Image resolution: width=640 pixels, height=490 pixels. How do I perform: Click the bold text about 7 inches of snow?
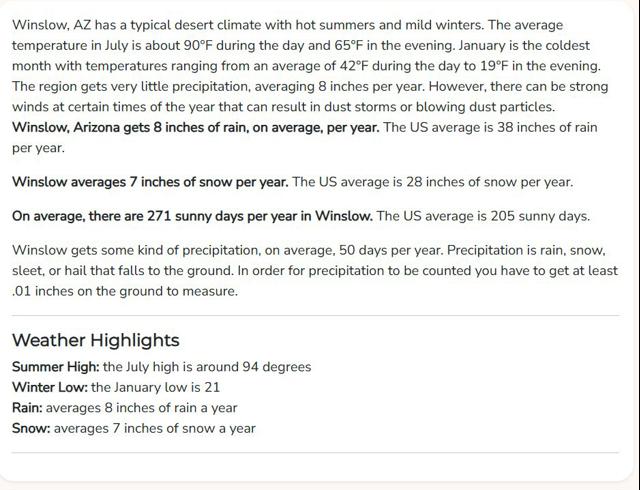150,182
